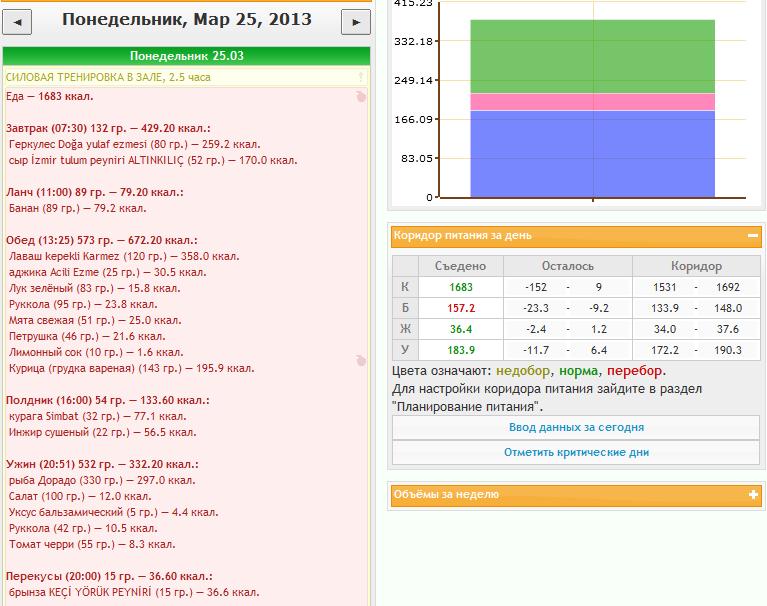This screenshot has height=606, width=767.
Task: Expand the 'Объёмы за неделю' panel
Action: click(x=753, y=494)
